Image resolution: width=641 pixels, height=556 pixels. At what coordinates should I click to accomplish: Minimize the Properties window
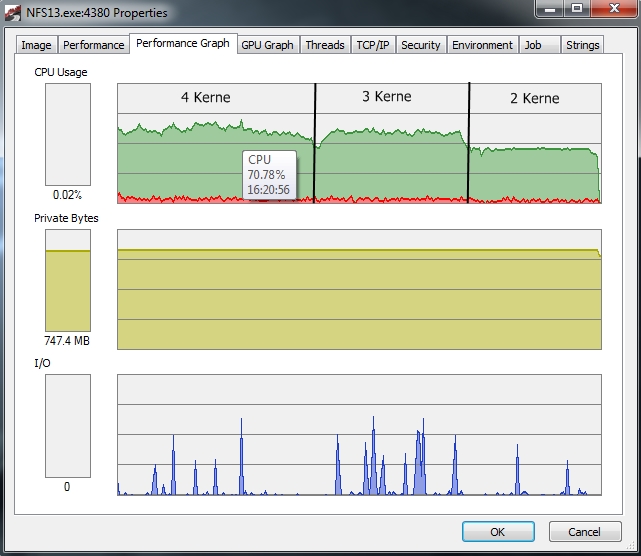(550, 8)
